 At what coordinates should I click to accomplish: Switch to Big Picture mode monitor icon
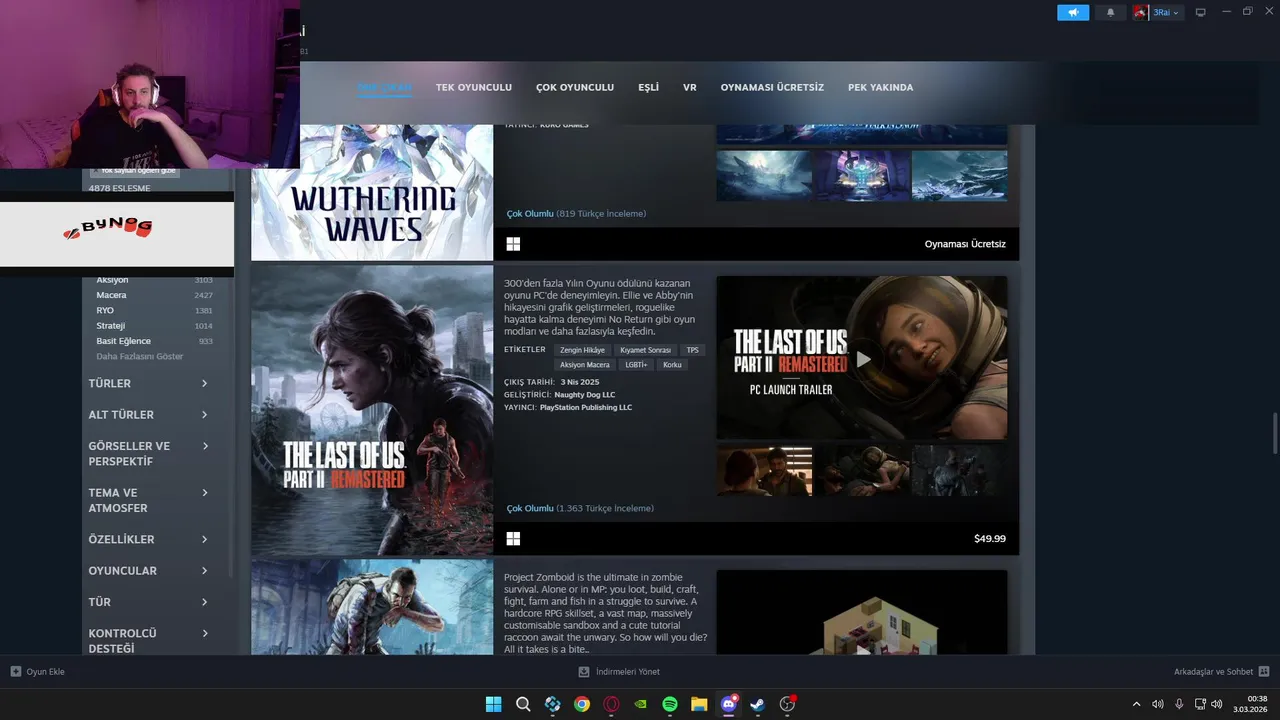[x=1201, y=12]
